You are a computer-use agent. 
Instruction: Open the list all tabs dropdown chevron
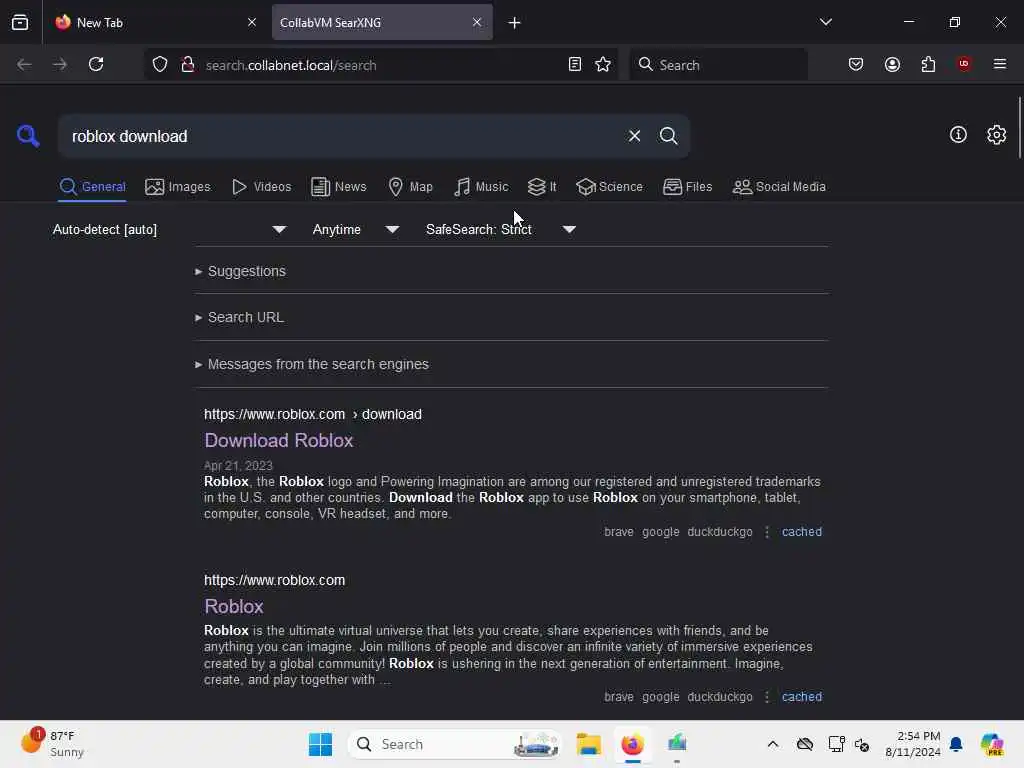[x=825, y=22]
